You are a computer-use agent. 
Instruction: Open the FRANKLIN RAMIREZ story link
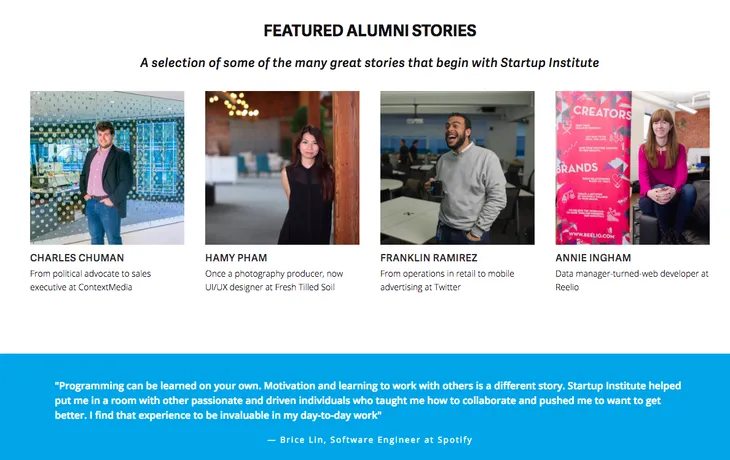pos(428,258)
